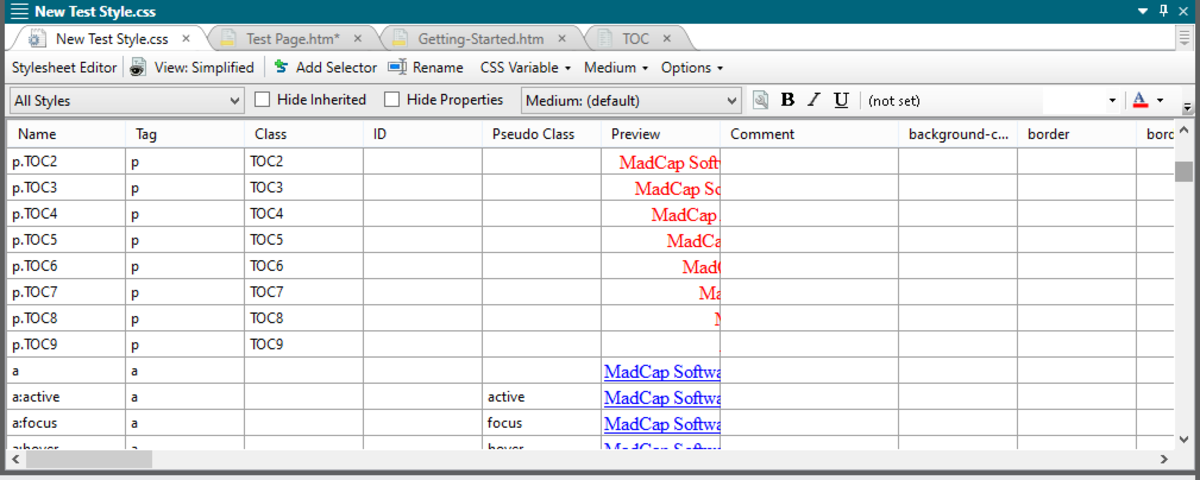Switch to the Test Page.htm tab
This screenshot has width=1200, height=480.
pyautogui.click(x=293, y=39)
